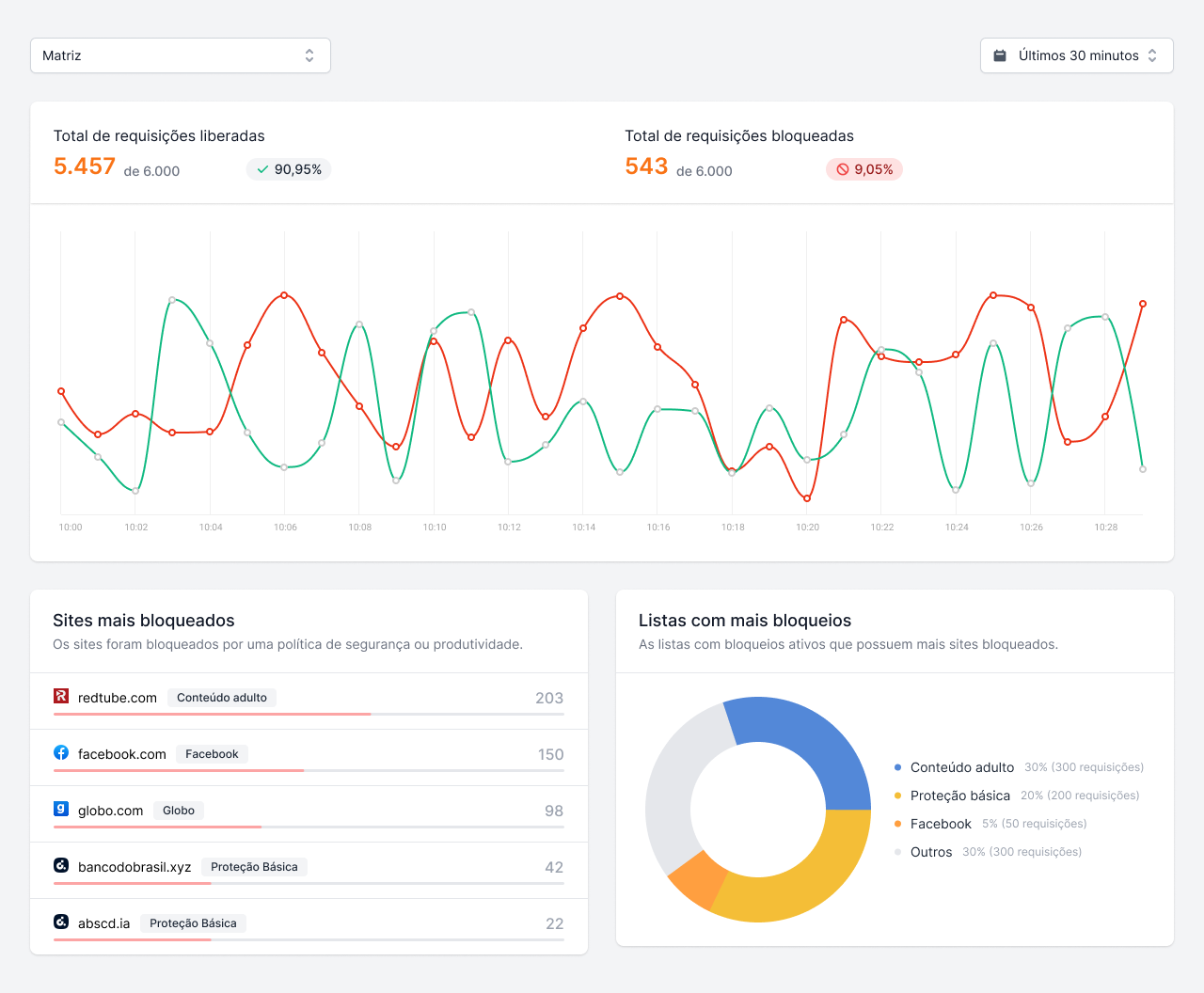This screenshot has height=993, width=1204.
Task: Expand the Últimos 30 minutos time selector
Action: [1076, 55]
